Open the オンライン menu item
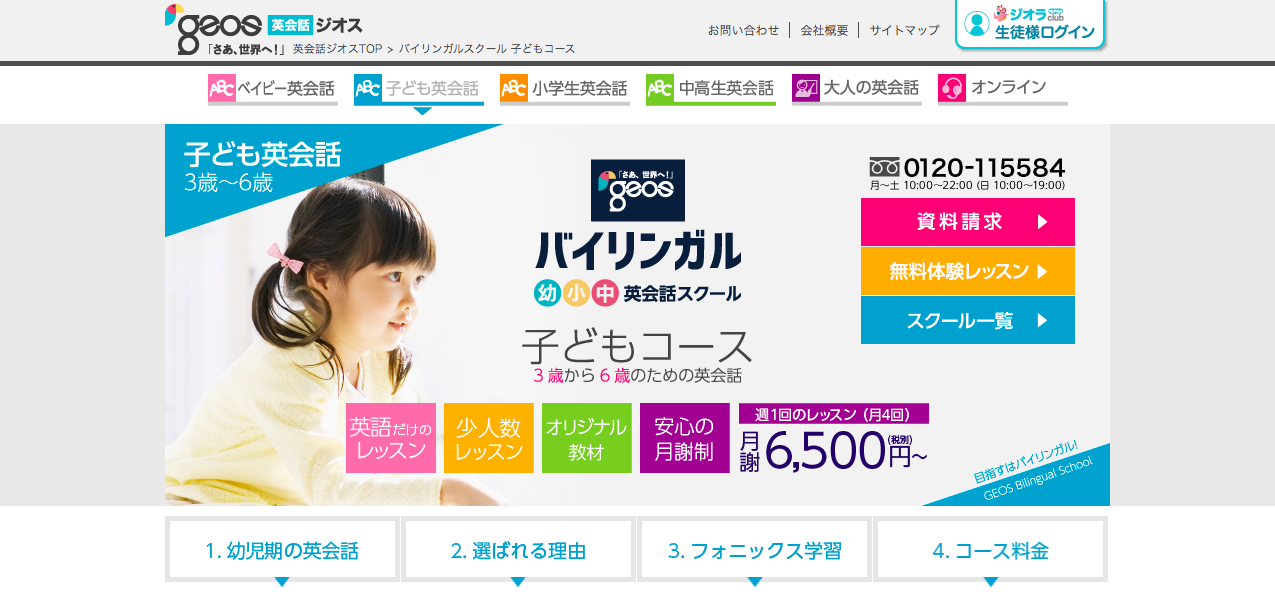Screen dimensions: 1275x609 [1002, 89]
